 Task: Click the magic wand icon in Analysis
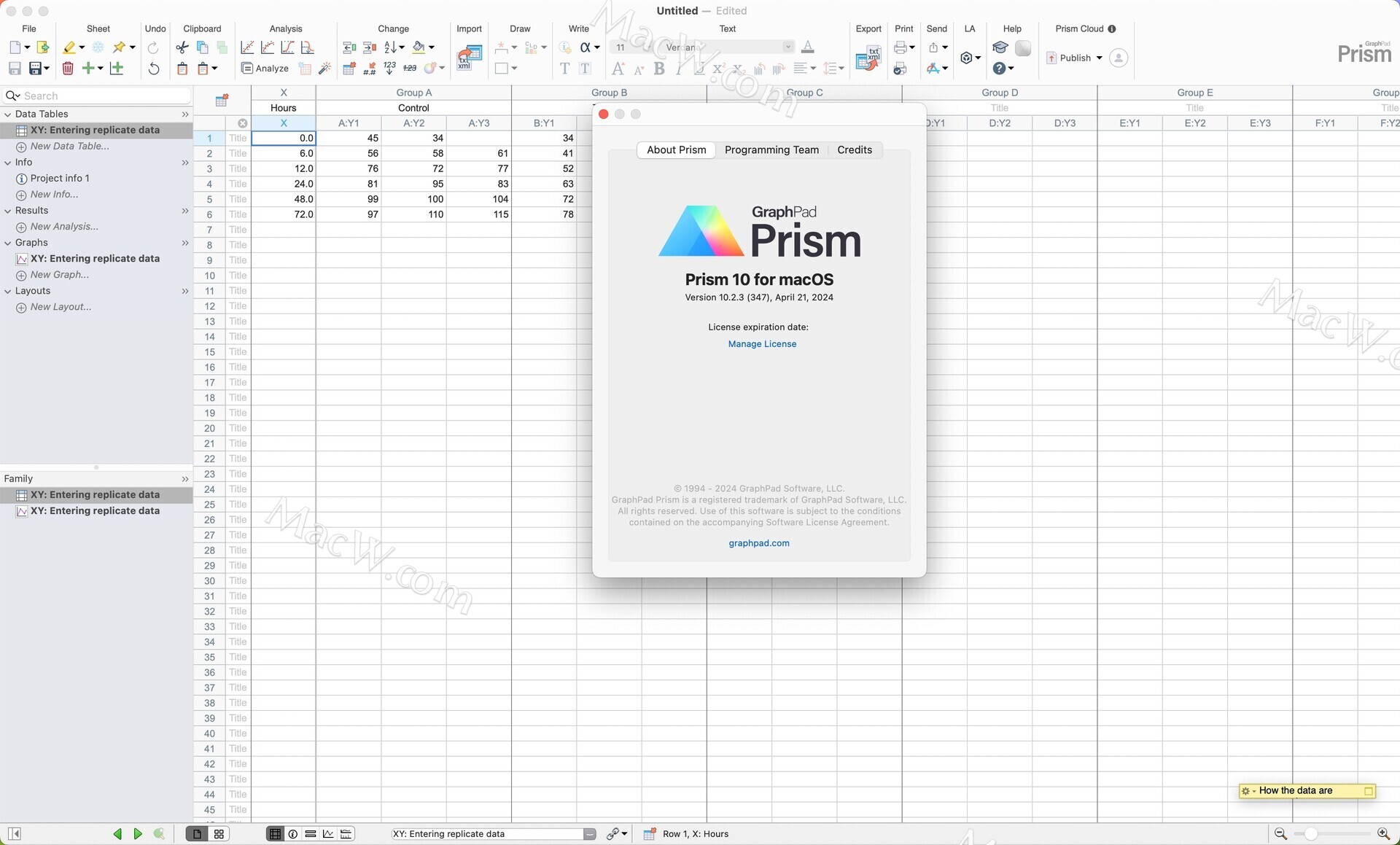coord(325,69)
